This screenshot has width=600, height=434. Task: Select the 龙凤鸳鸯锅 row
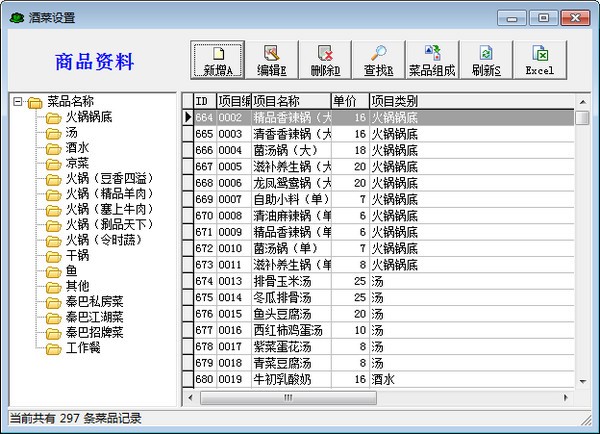click(384, 183)
